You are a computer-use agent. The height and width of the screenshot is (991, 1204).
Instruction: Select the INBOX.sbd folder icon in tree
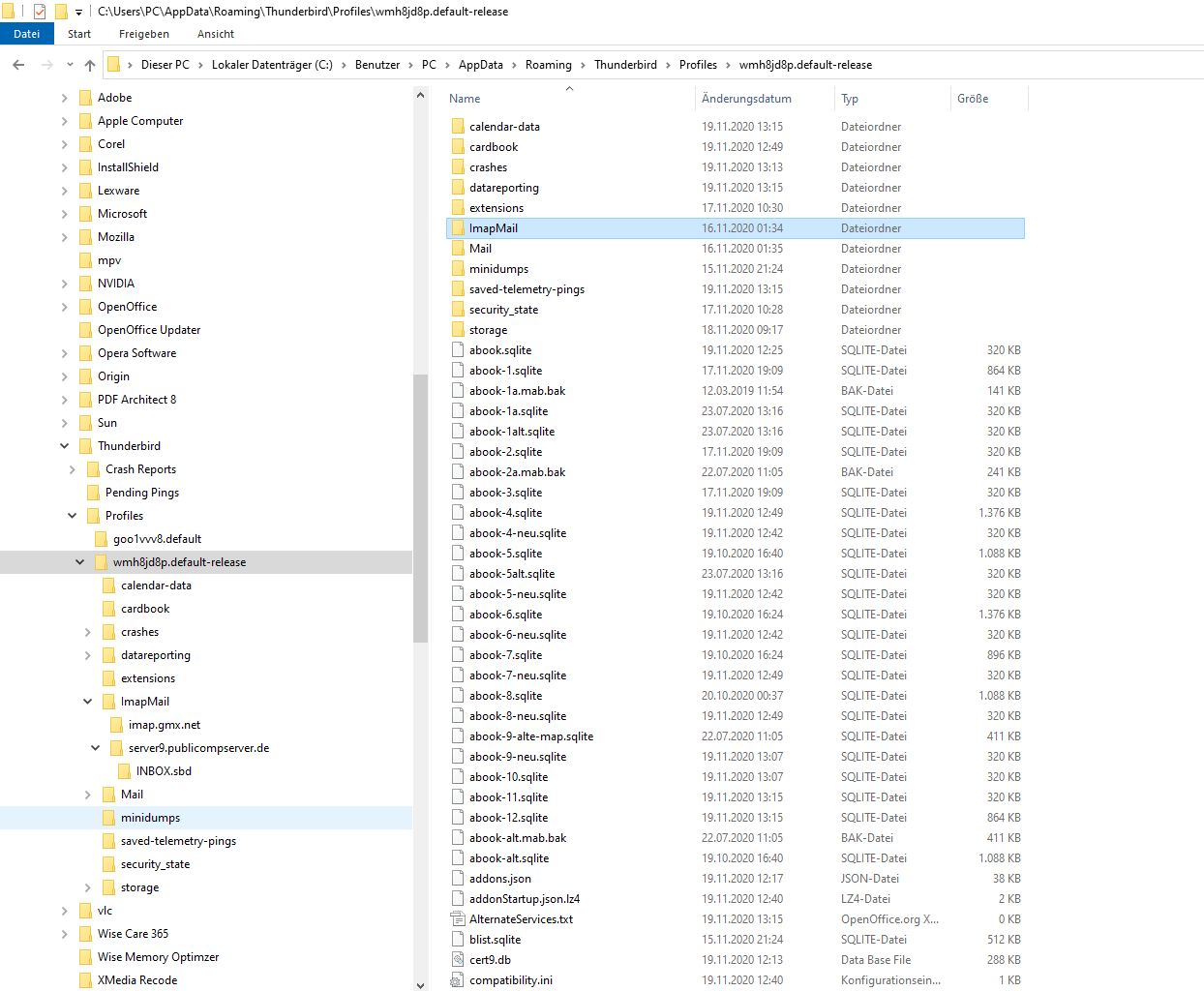tap(124, 771)
